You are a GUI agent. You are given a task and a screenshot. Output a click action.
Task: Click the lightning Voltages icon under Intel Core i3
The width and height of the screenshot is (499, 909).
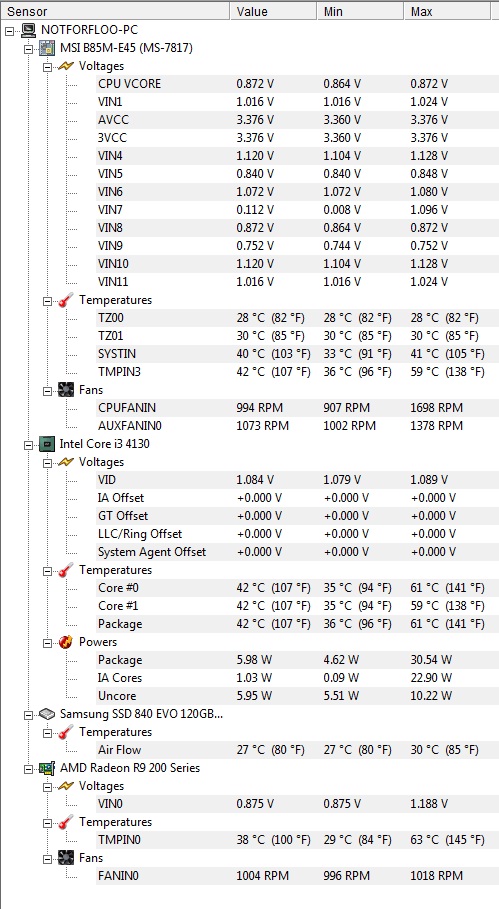coord(66,462)
